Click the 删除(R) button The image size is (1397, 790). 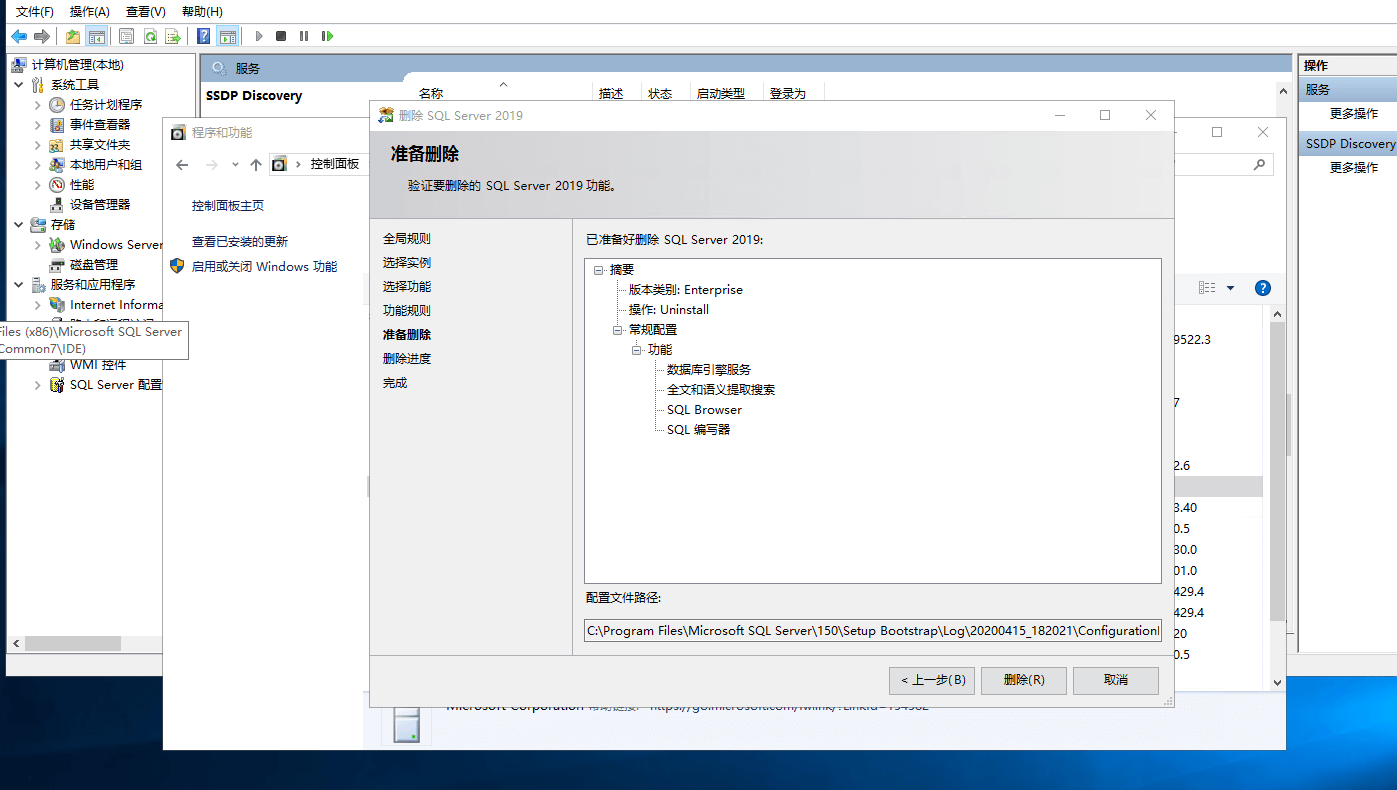[x=1024, y=680]
